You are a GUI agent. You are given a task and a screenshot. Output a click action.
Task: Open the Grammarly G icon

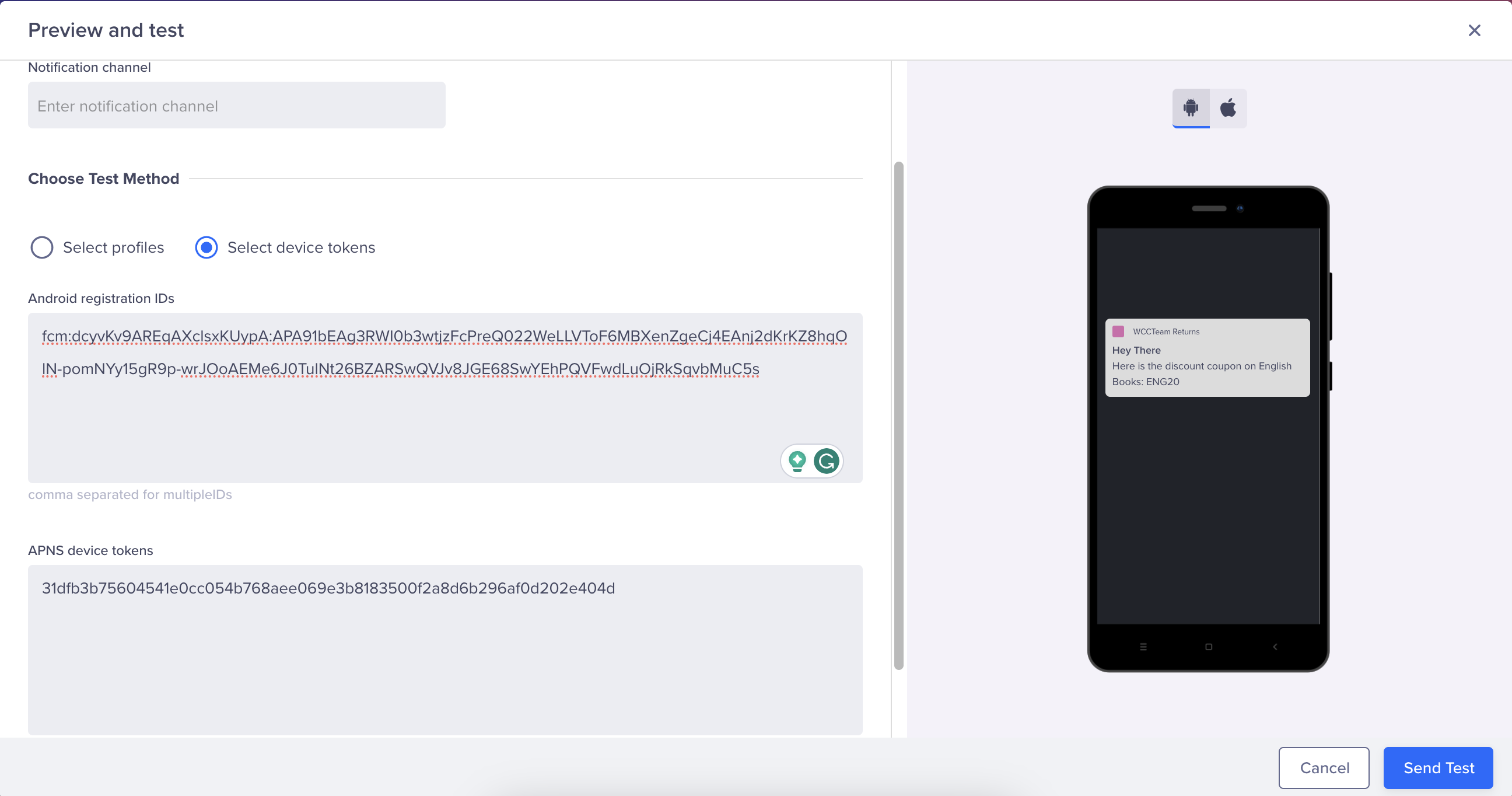[827, 461]
